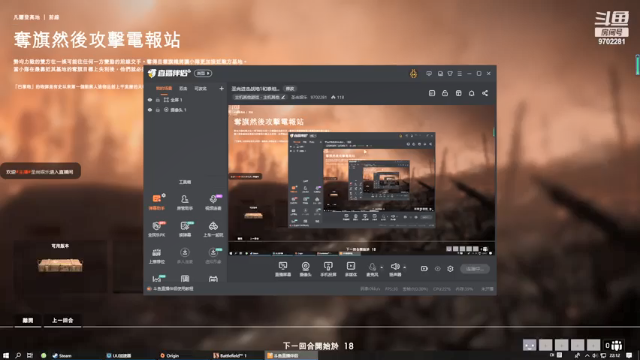Toggle the orientation pill next to the Douyu logo
The image size is (640, 360).
(x=203, y=73)
